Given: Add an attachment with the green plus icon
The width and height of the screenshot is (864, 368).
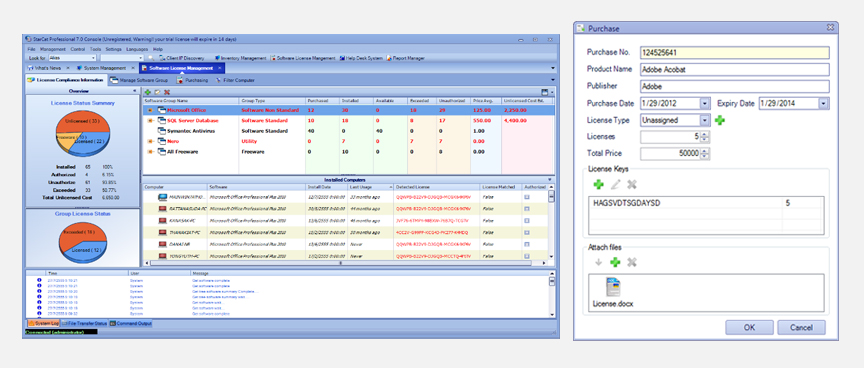Looking at the screenshot, I should [615, 263].
